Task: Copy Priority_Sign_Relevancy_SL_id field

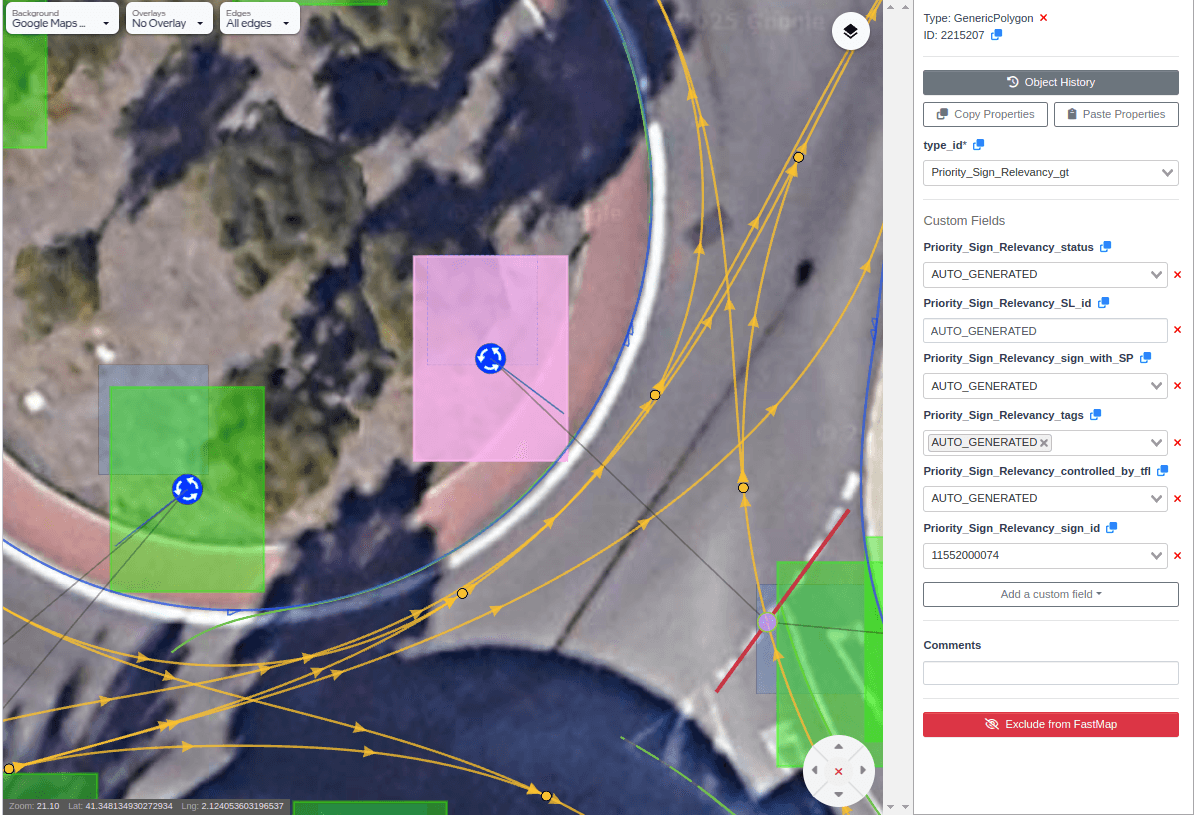Action: pyautogui.click(x=1103, y=303)
